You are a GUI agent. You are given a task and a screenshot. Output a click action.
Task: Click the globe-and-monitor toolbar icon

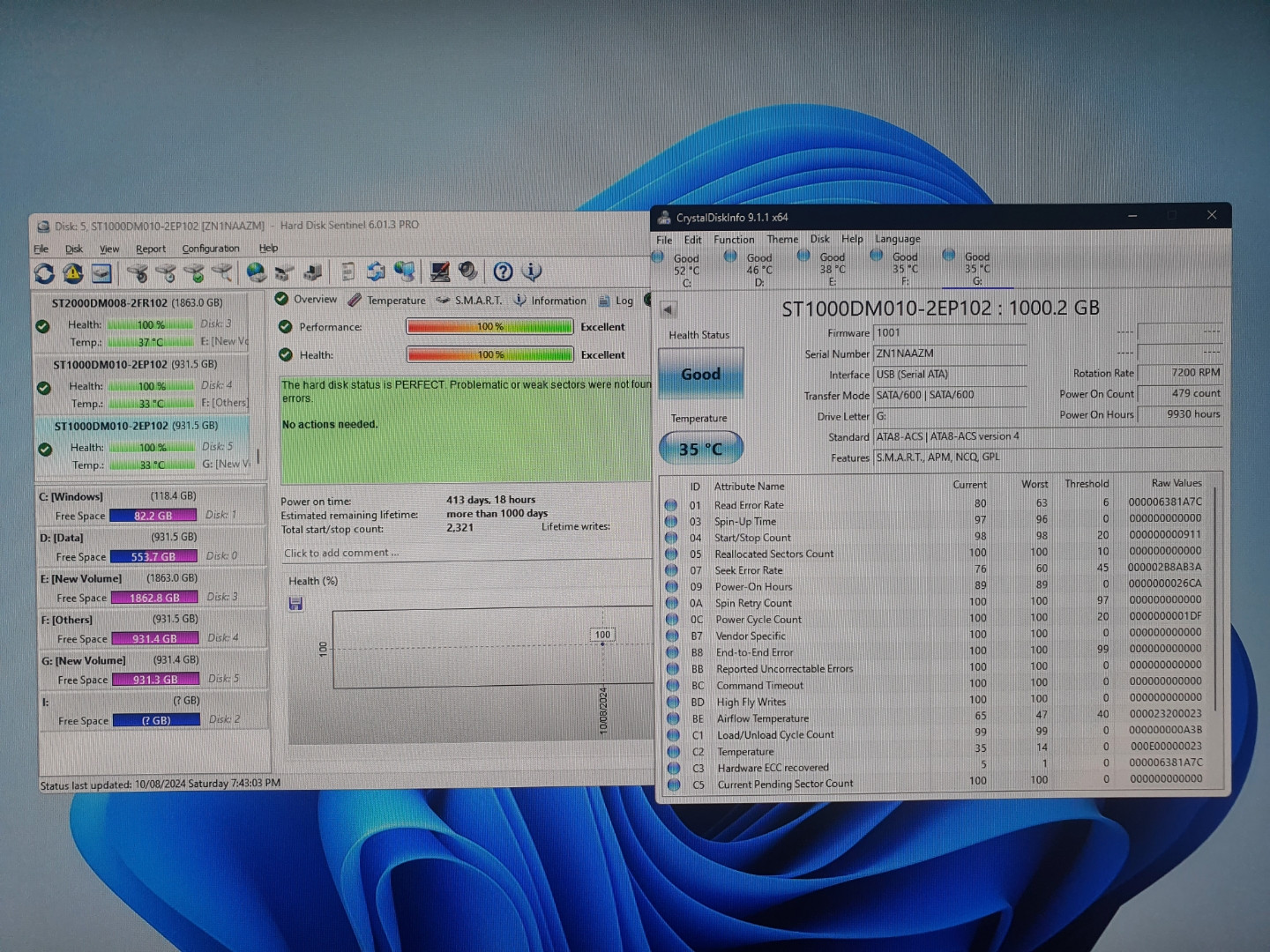[x=405, y=271]
